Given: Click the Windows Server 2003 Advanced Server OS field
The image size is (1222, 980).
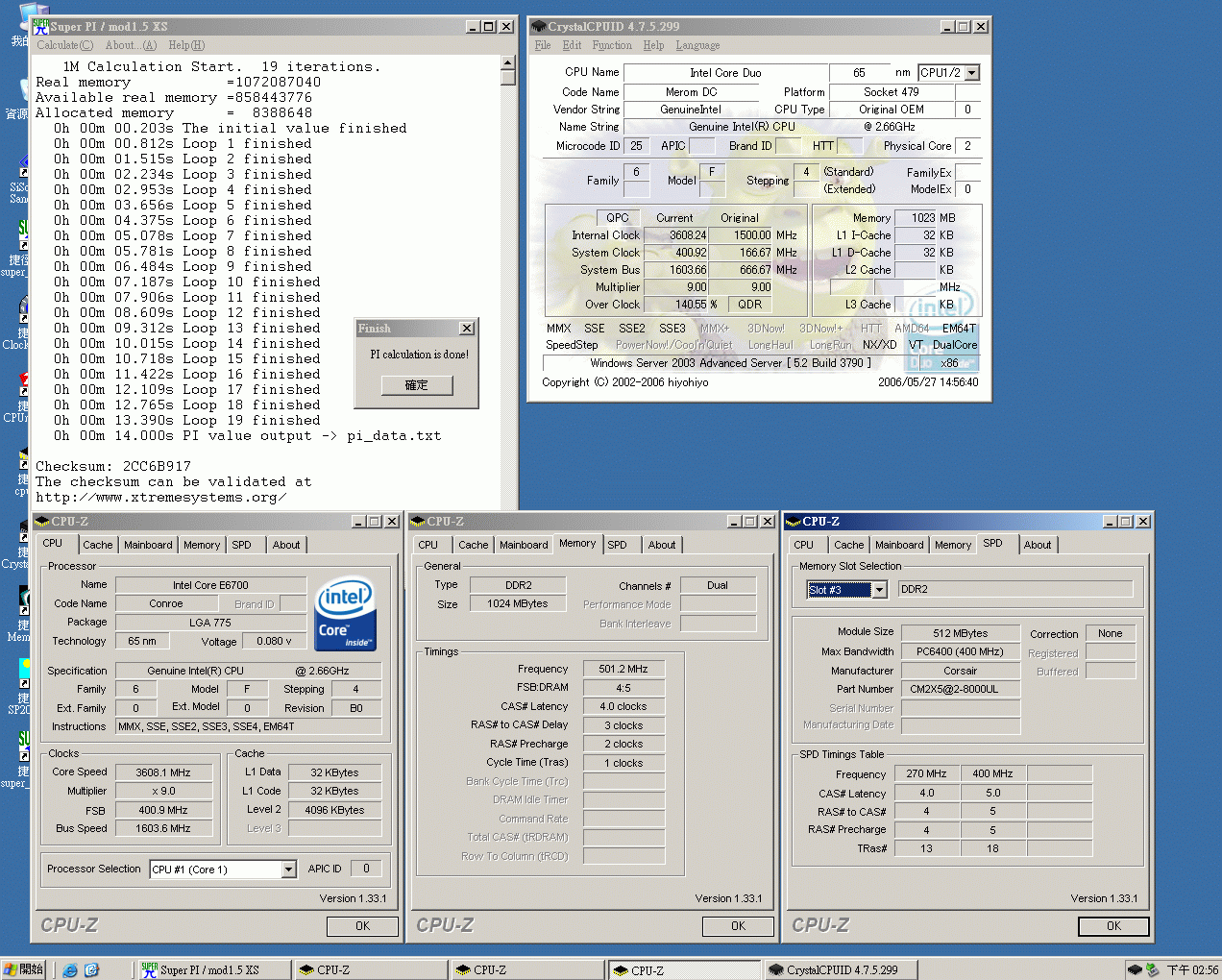Looking at the screenshot, I should click(730, 363).
